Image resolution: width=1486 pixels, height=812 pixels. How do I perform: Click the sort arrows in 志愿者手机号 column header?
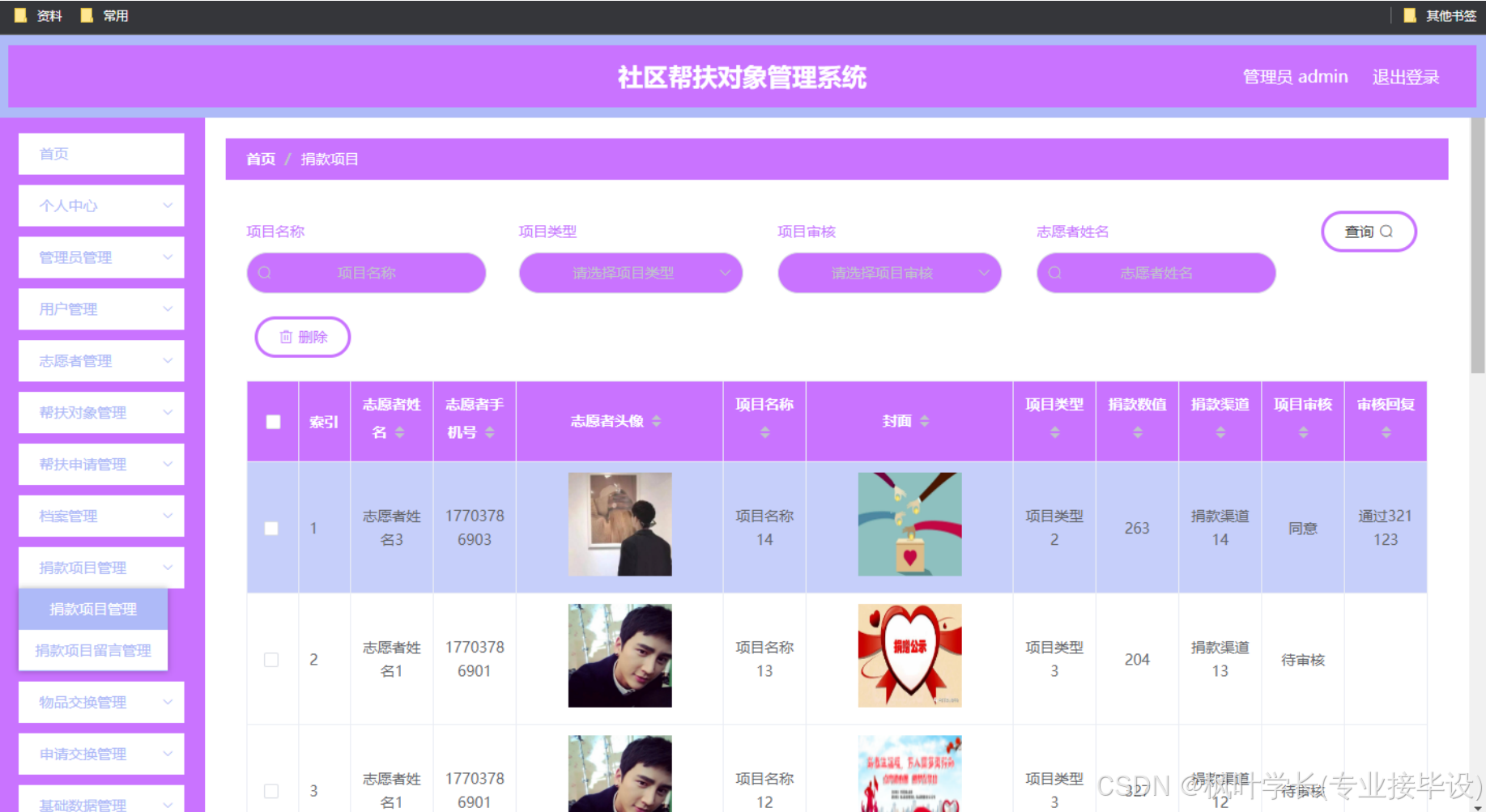tap(490, 433)
